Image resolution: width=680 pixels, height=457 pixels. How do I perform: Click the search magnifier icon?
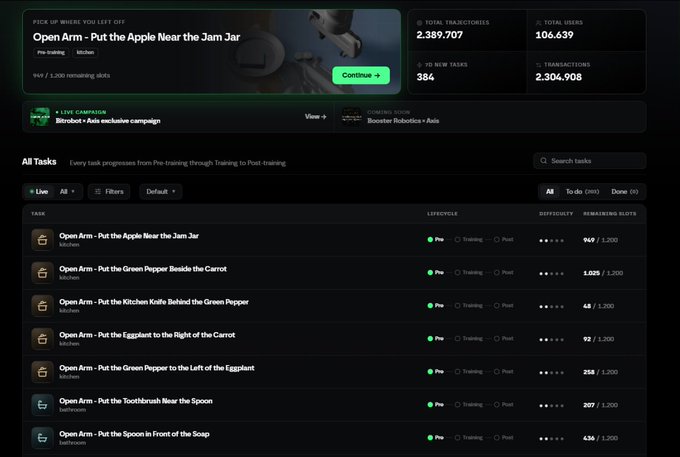543,161
